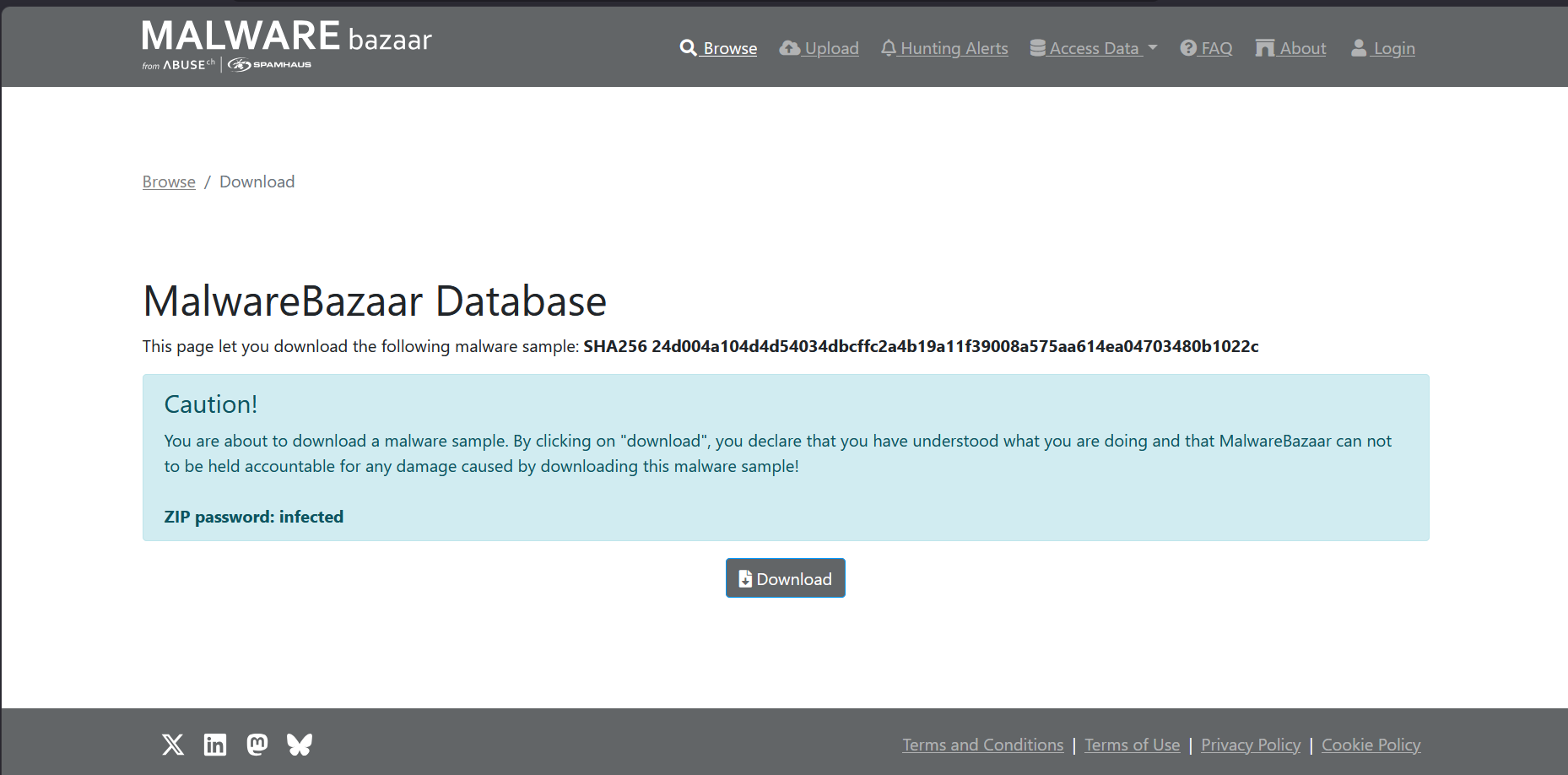Click the 'Caution!' heading
Image resolution: width=1568 pixels, height=775 pixels.
point(211,404)
